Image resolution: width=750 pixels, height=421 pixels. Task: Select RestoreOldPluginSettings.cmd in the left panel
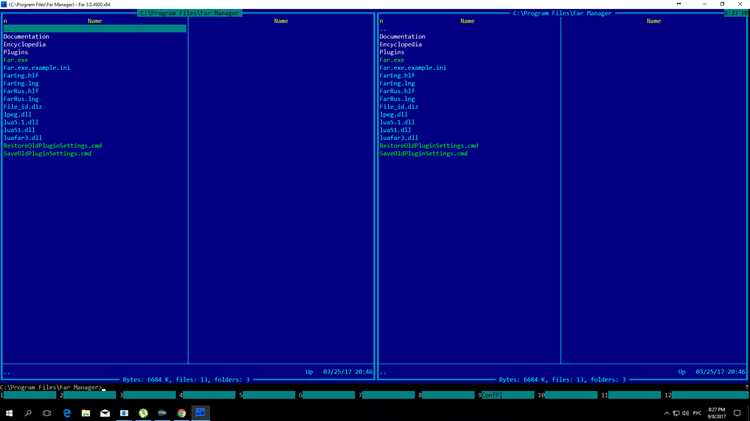click(53, 145)
